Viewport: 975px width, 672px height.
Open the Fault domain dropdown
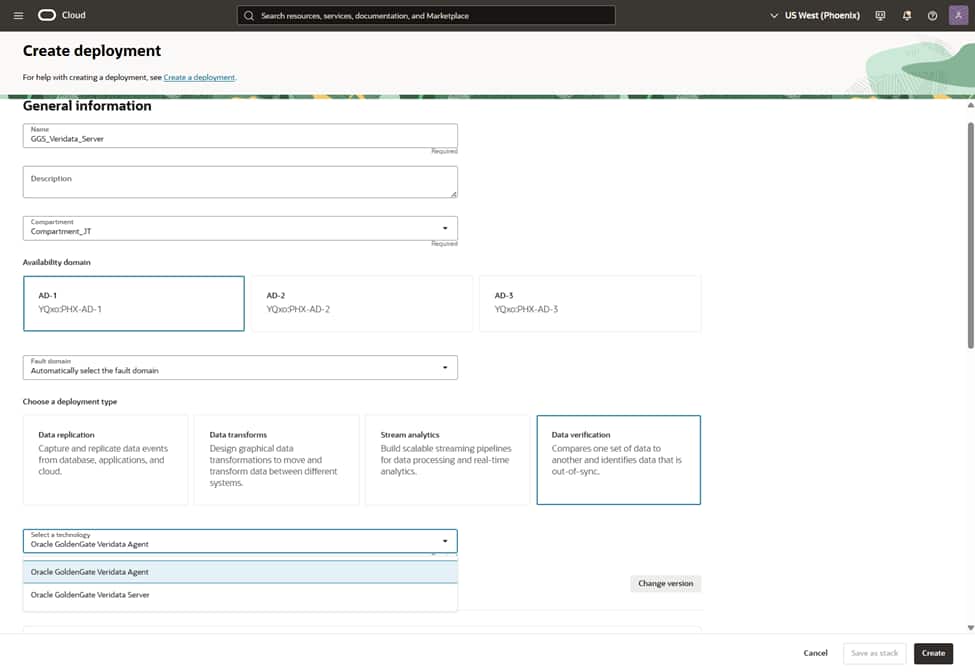(240, 367)
